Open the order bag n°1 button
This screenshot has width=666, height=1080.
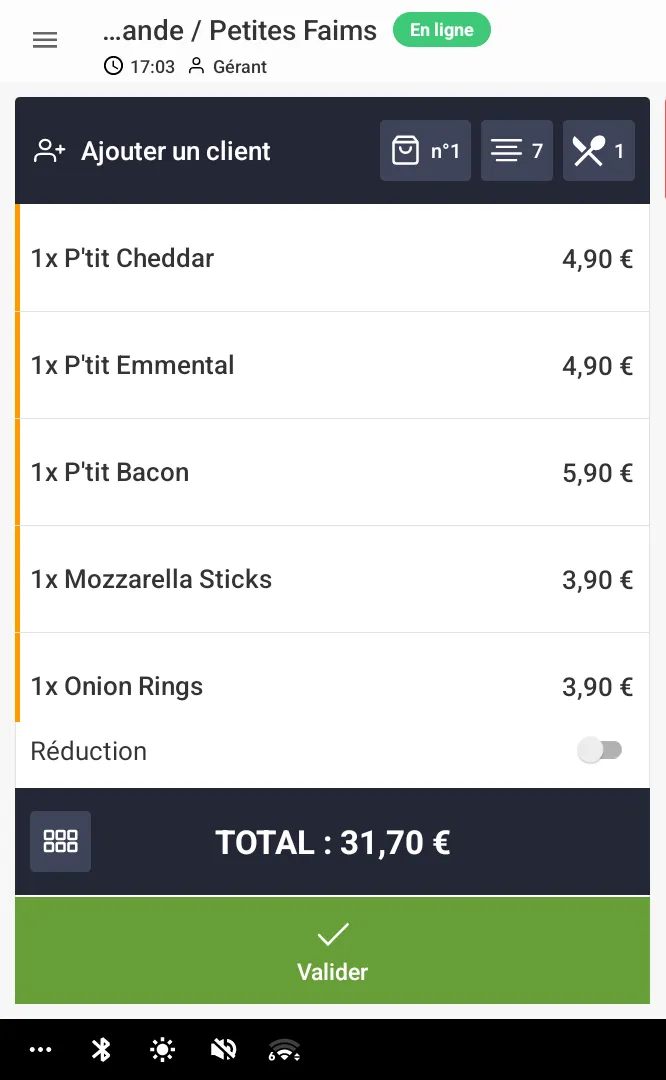(425, 151)
